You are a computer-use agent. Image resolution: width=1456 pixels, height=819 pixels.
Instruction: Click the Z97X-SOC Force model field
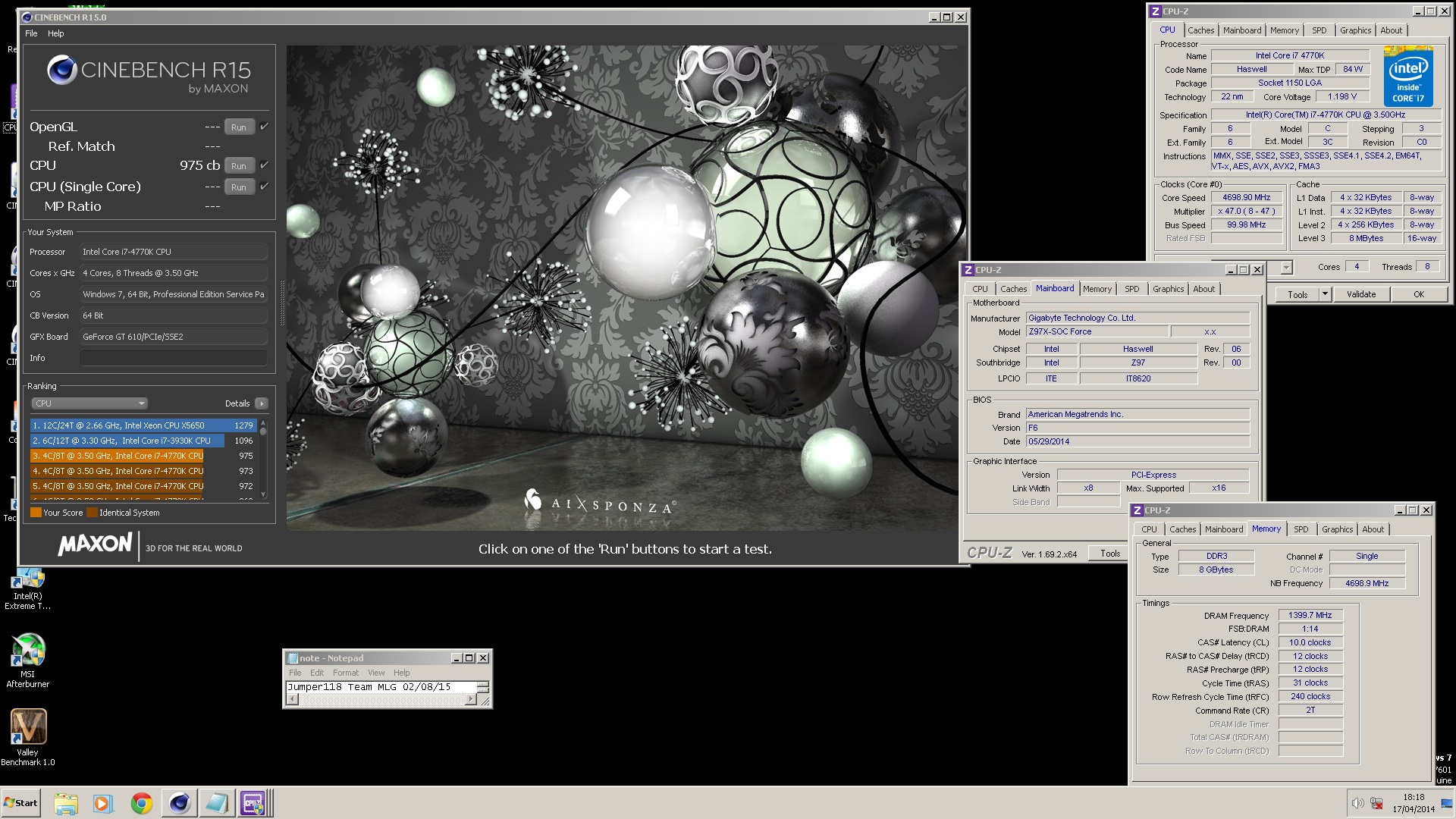1097,331
